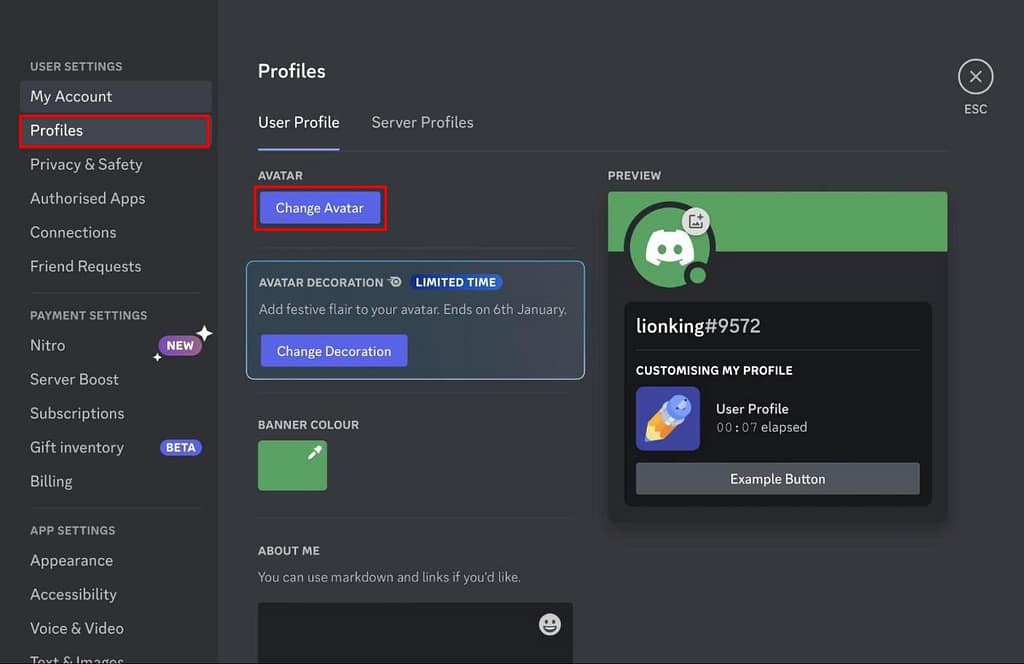Click the lionking#9572 username in preview

click(x=698, y=326)
